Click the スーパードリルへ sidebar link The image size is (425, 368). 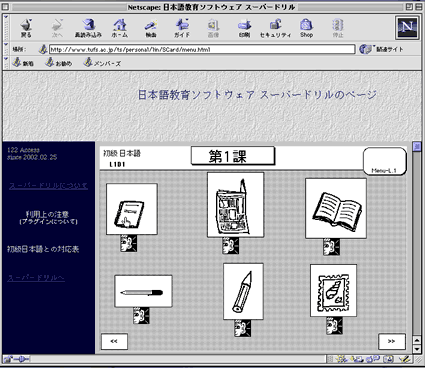click(36, 278)
